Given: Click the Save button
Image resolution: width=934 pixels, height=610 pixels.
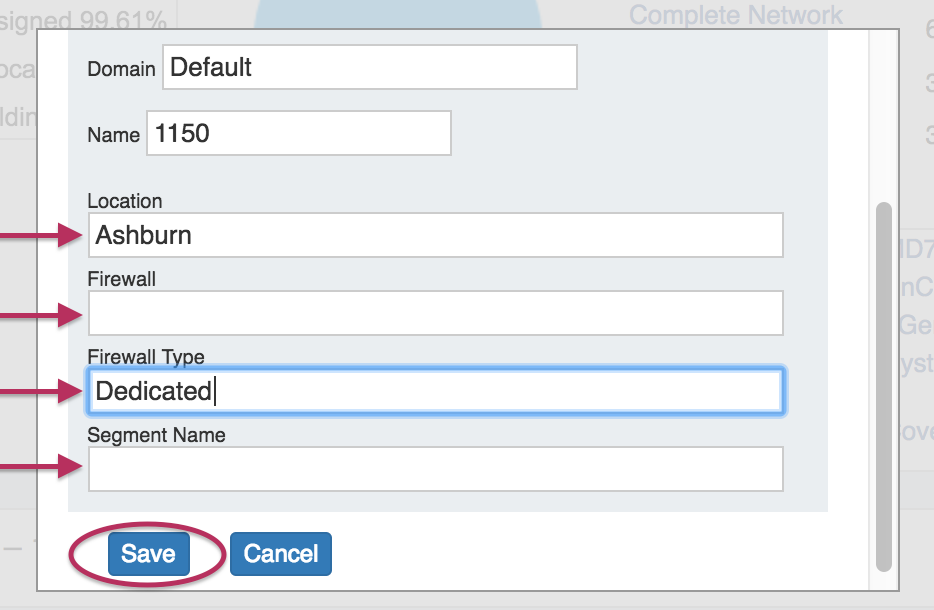Looking at the screenshot, I should pos(148,554).
